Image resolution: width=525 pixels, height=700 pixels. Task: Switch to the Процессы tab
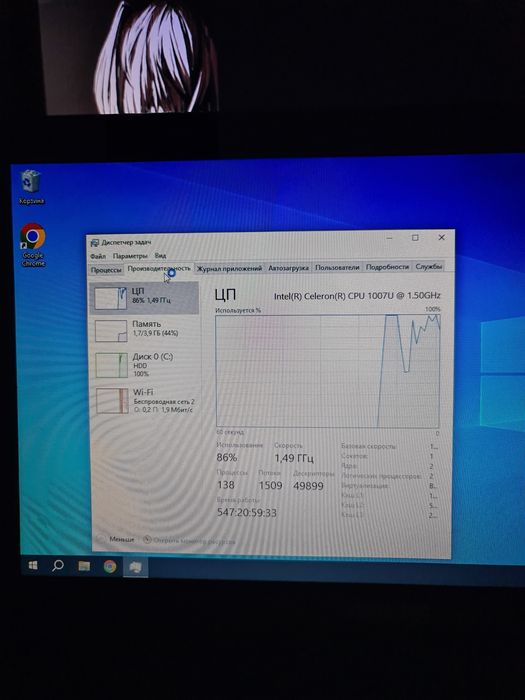click(x=106, y=270)
